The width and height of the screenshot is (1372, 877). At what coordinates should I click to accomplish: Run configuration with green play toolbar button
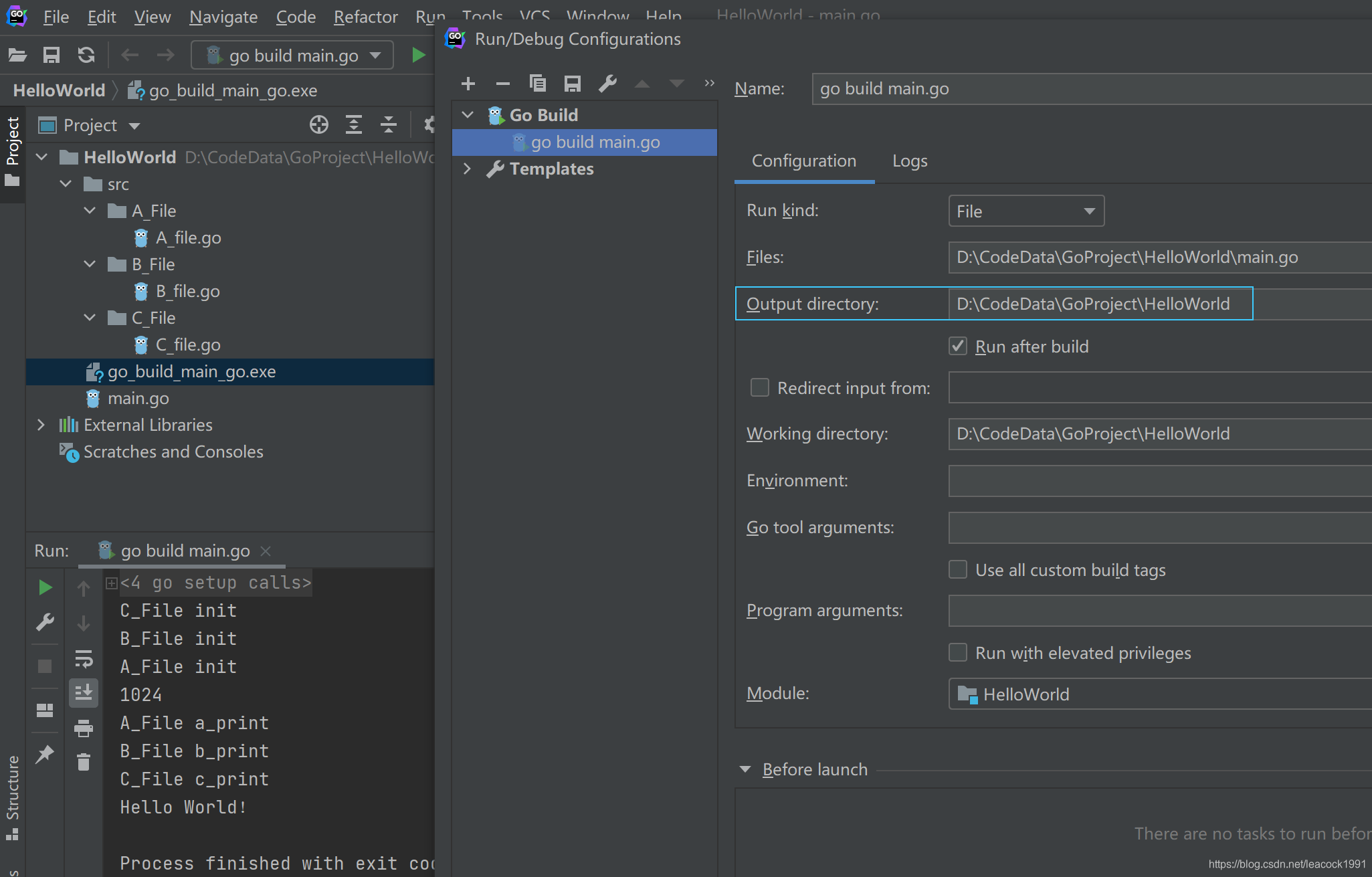point(418,55)
